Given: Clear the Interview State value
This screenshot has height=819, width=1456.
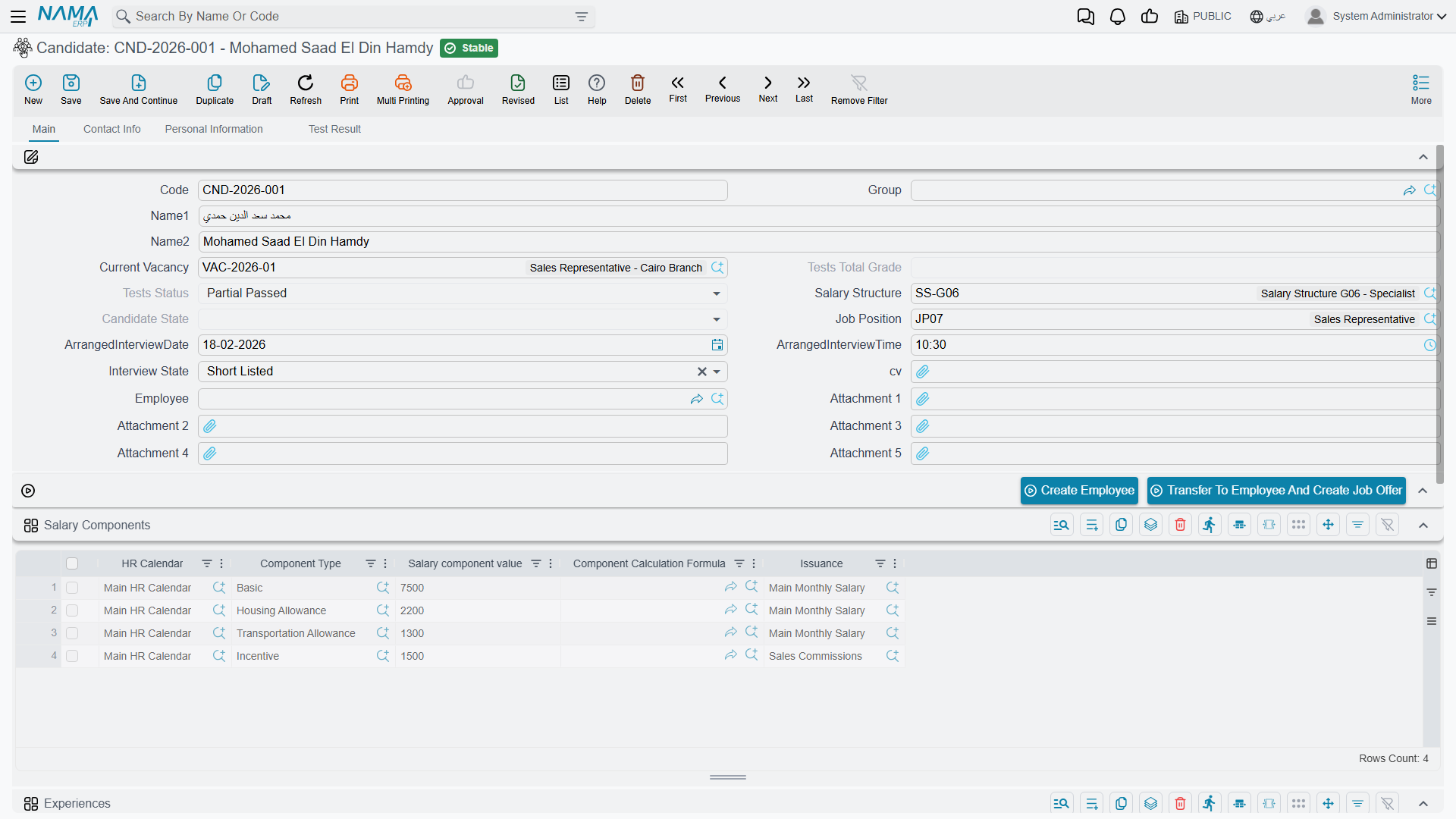Looking at the screenshot, I should [701, 372].
